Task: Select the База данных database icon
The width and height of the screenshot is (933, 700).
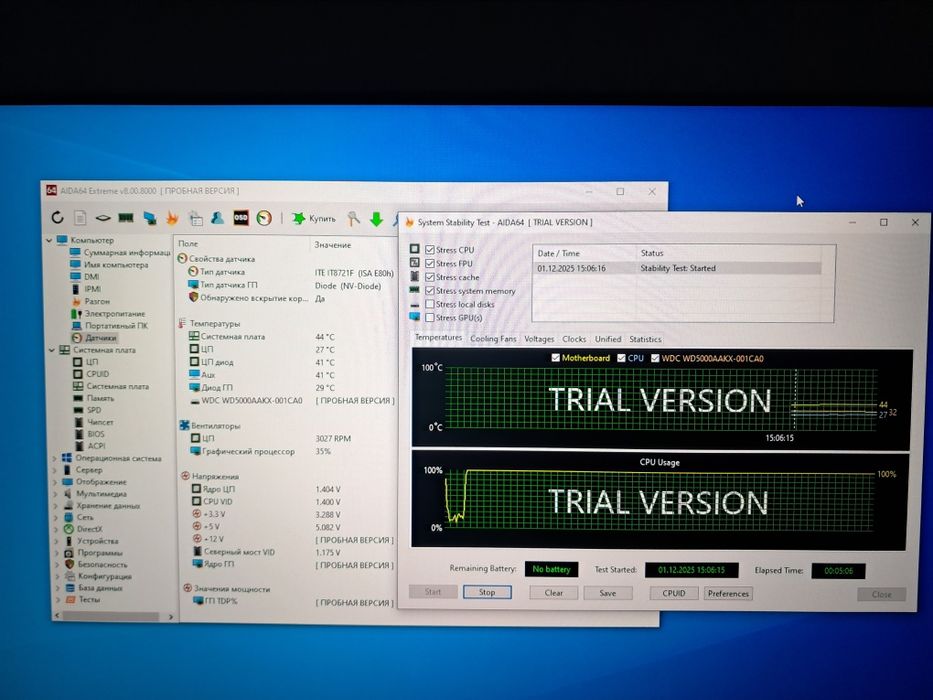Action: [70, 588]
